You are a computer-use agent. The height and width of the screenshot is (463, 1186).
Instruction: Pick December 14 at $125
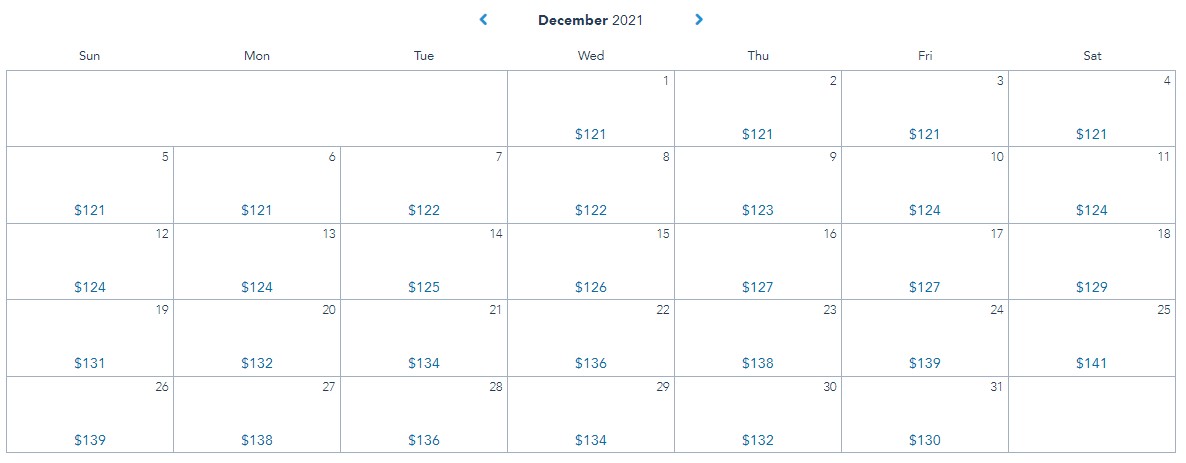coord(424,261)
